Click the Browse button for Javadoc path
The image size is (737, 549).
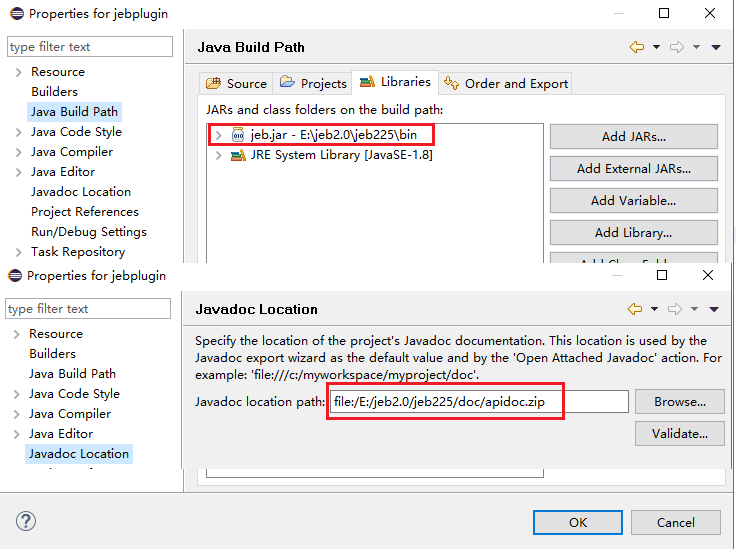coord(679,401)
